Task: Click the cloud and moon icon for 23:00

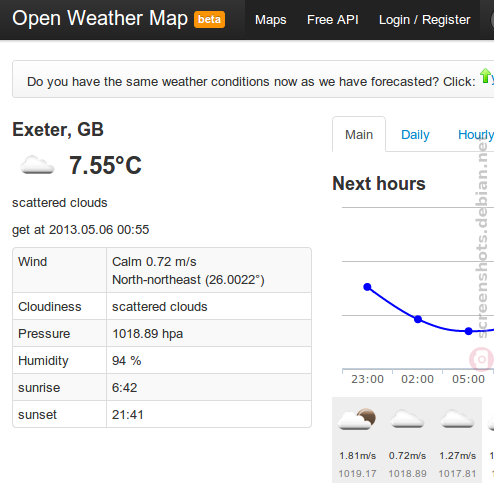Action: 357,419
